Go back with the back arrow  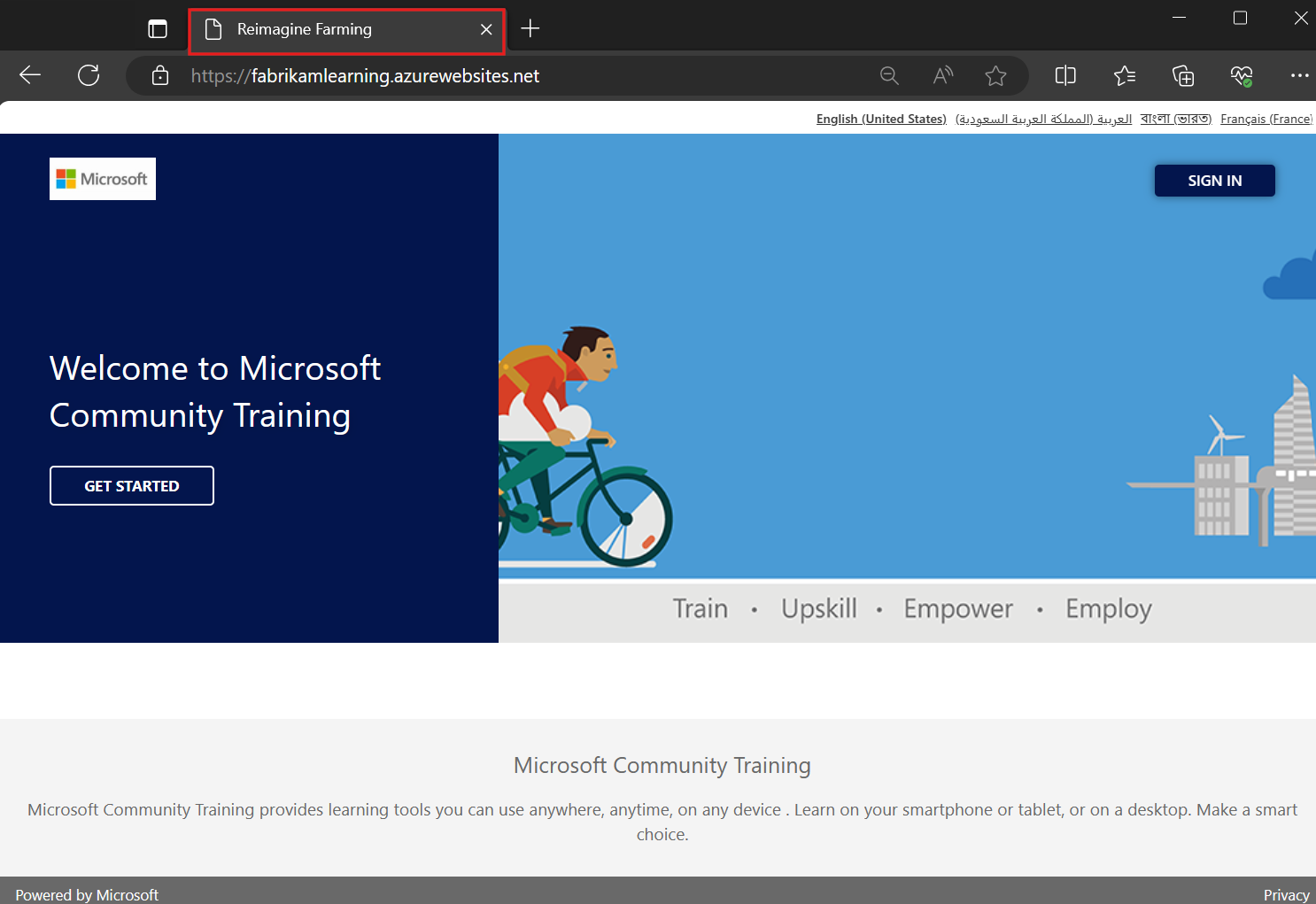[x=30, y=75]
